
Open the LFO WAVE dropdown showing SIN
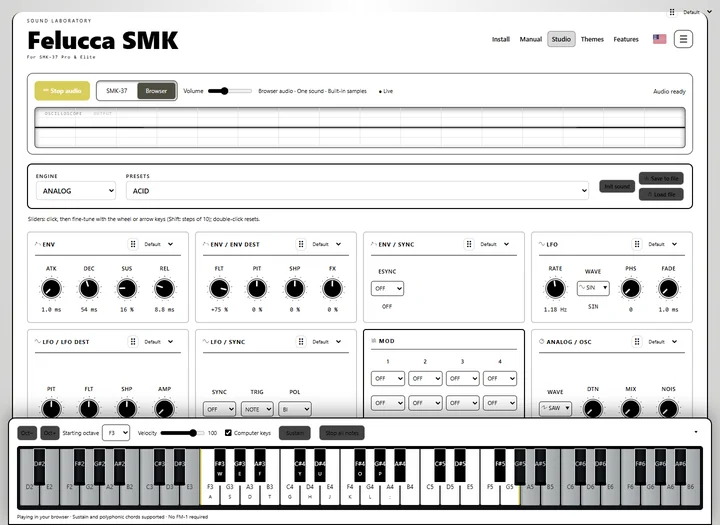click(x=593, y=288)
